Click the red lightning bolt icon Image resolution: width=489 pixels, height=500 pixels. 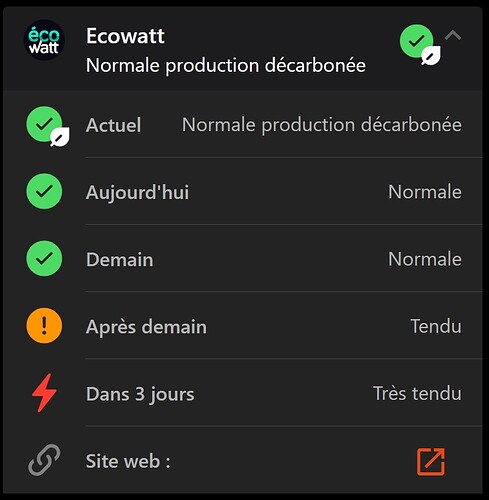[44, 393]
